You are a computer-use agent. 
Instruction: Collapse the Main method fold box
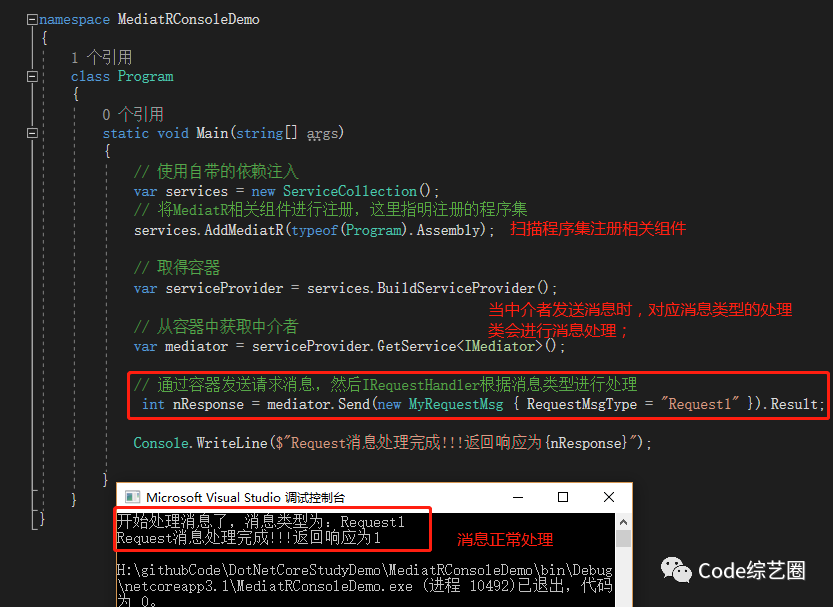click(x=32, y=133)
